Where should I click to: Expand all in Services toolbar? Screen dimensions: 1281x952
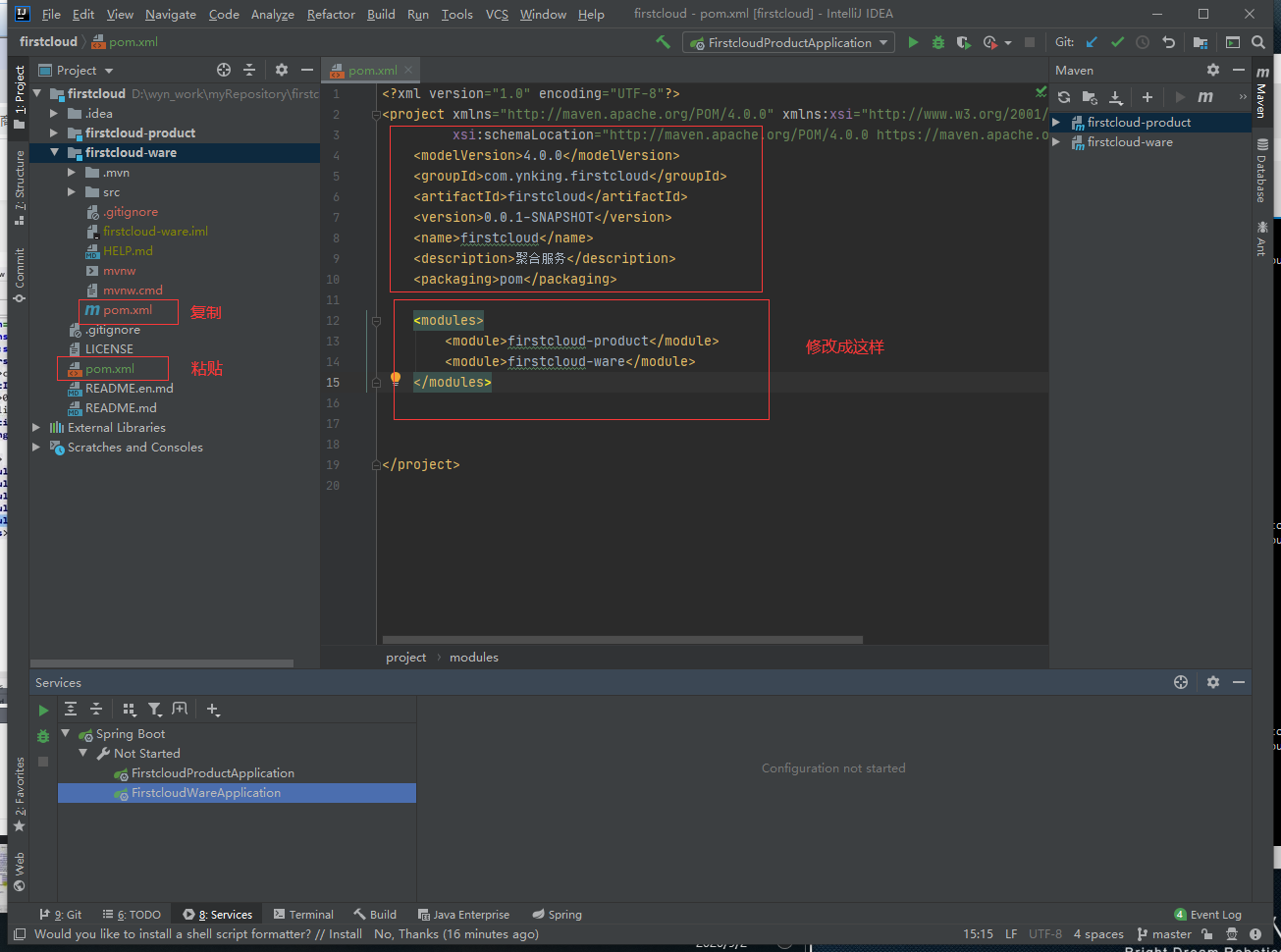71,709
